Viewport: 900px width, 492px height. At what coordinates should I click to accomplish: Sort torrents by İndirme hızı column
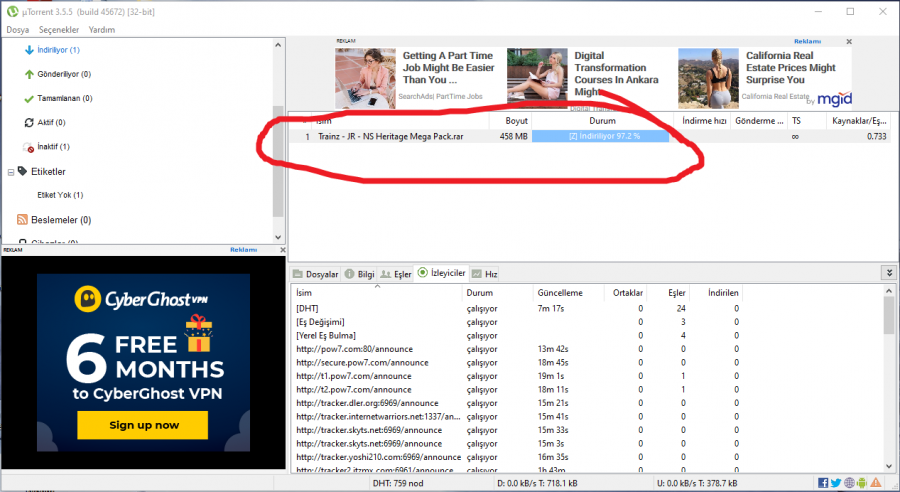(704, 121)
